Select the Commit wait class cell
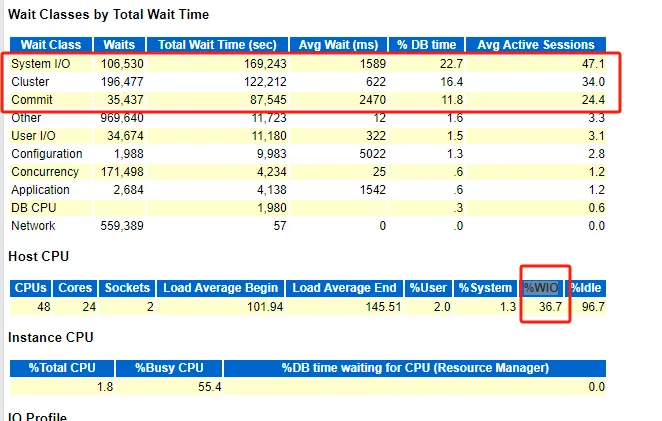The width and height of the screenshot is (662, 421). 32,100
